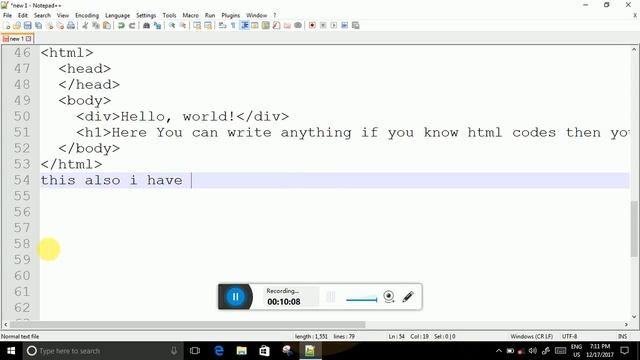The image size is (640, 360).
Task: Cut selection with the scissors icon
Action: 85,25
